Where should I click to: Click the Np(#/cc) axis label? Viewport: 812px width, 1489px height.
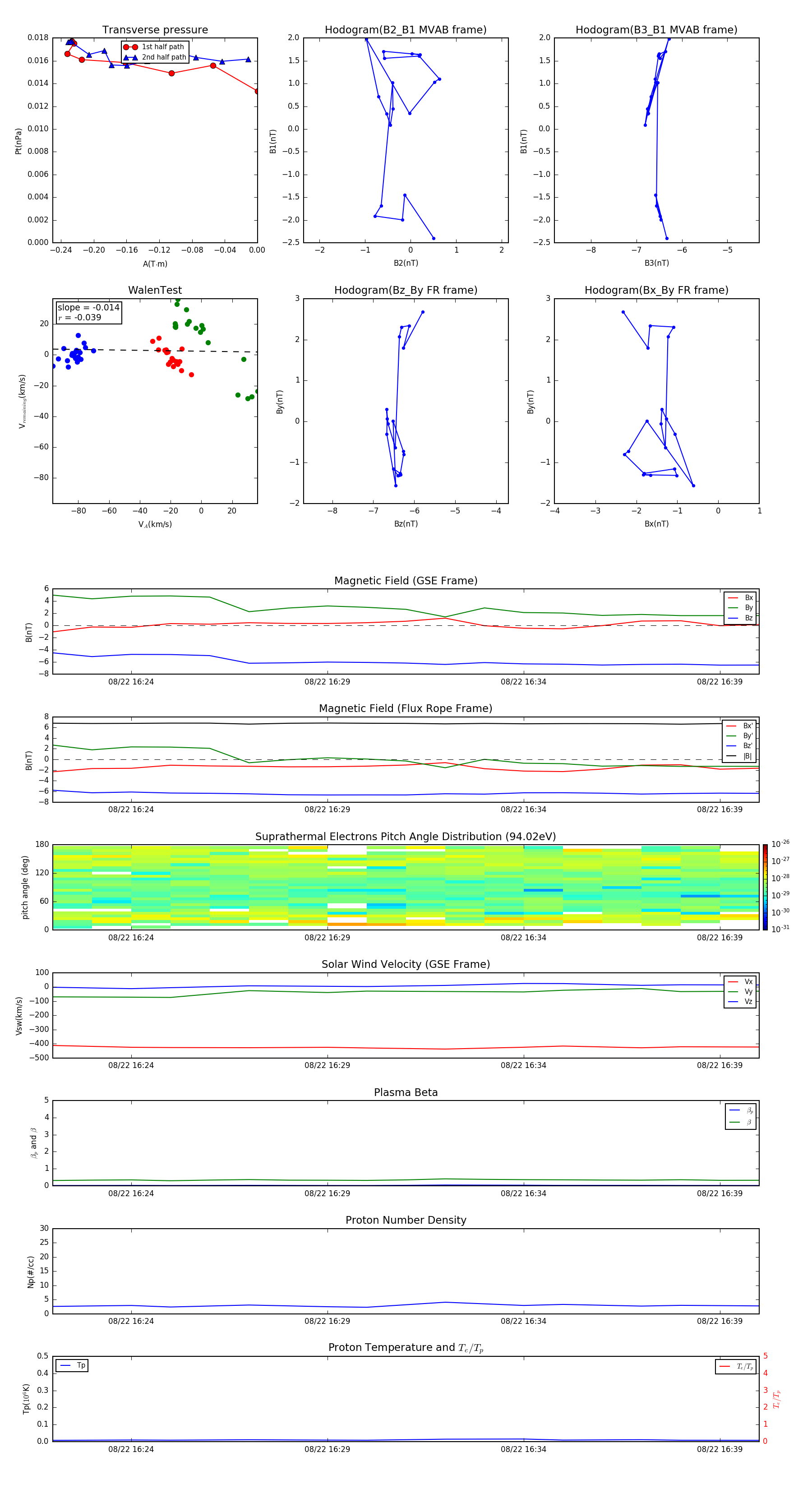pyautogui.click(x=31, y=1272)
